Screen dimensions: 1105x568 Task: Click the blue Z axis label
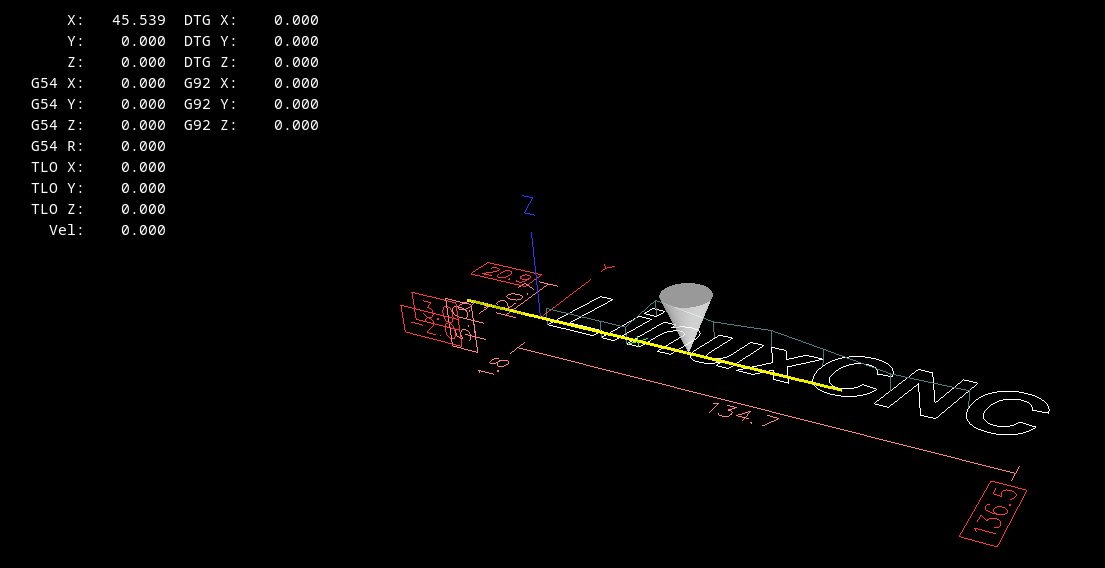[529, 205]
